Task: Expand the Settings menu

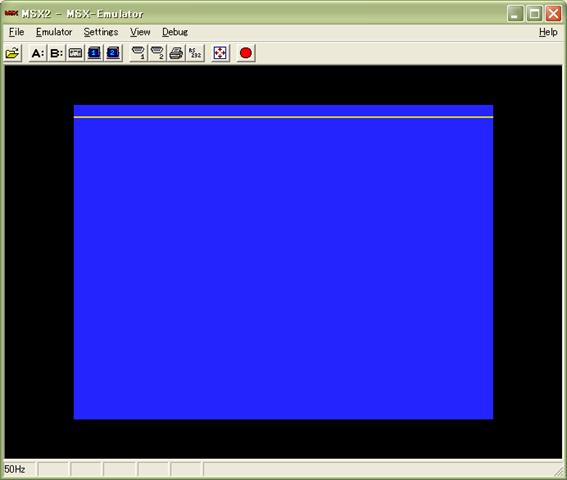Action: pos(101,32)
